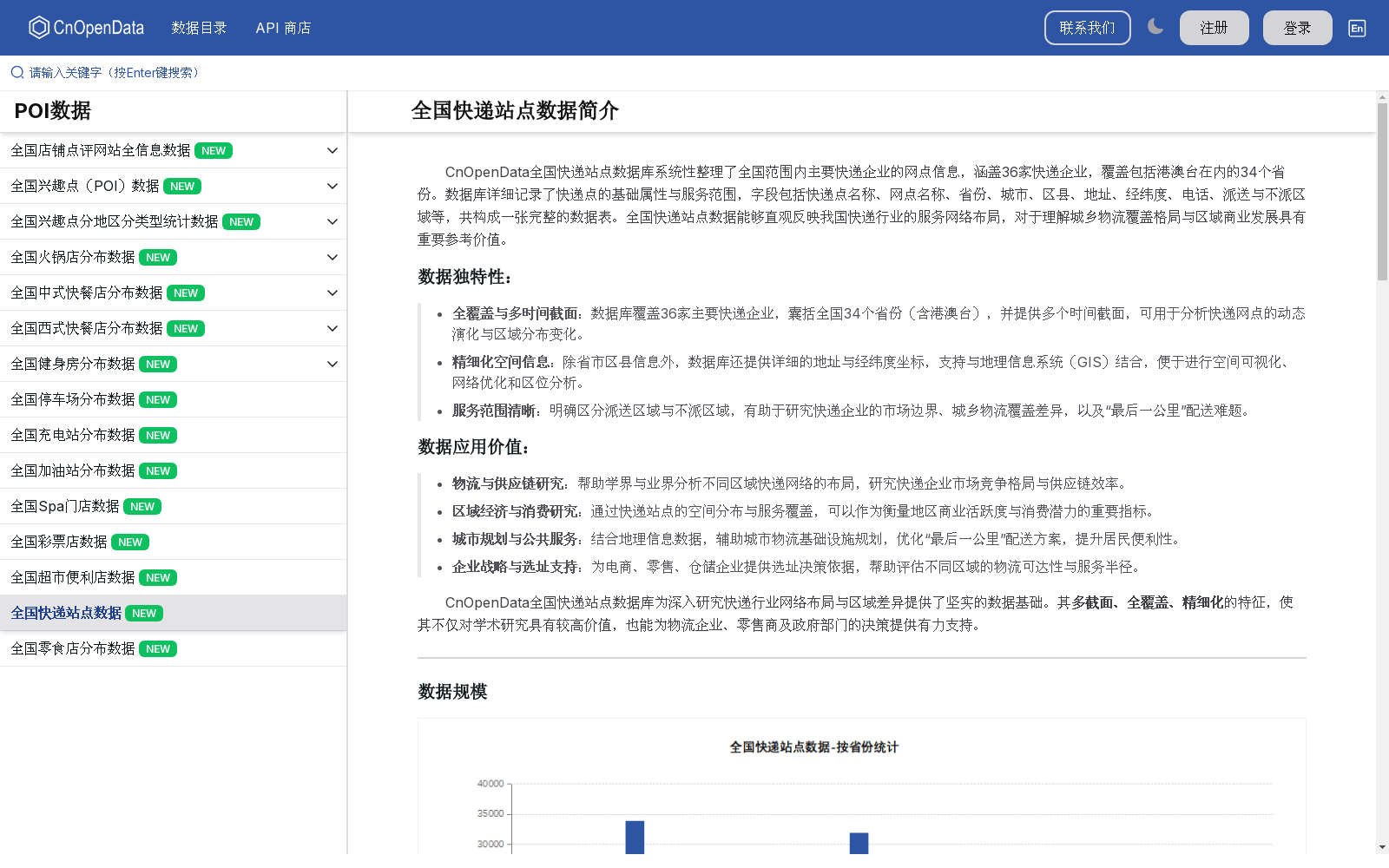Switch language via the En icon
Screen dimensions: 1389x868
(x=1356, y=28)
